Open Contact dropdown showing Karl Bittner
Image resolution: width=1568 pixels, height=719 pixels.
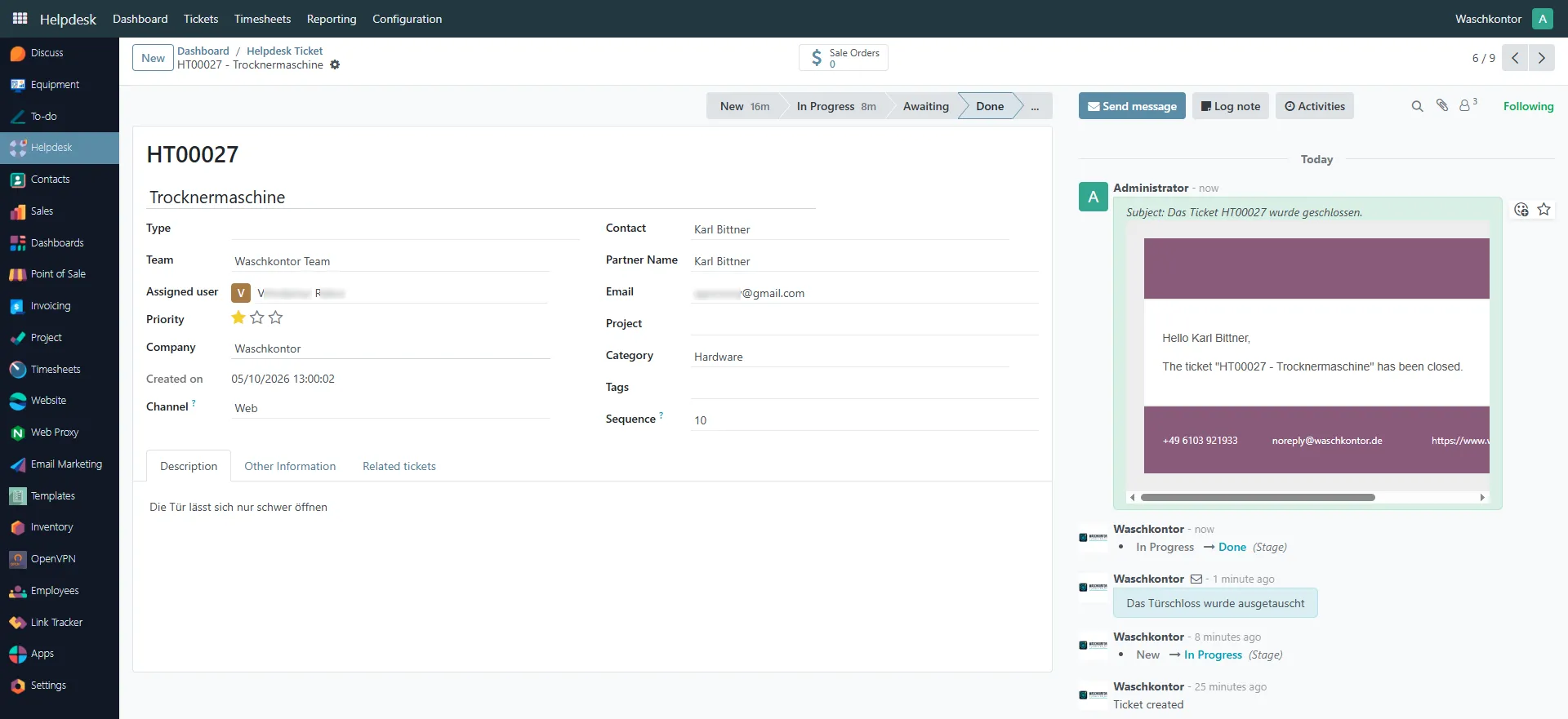pyautogui.click(x=850, y=229)
